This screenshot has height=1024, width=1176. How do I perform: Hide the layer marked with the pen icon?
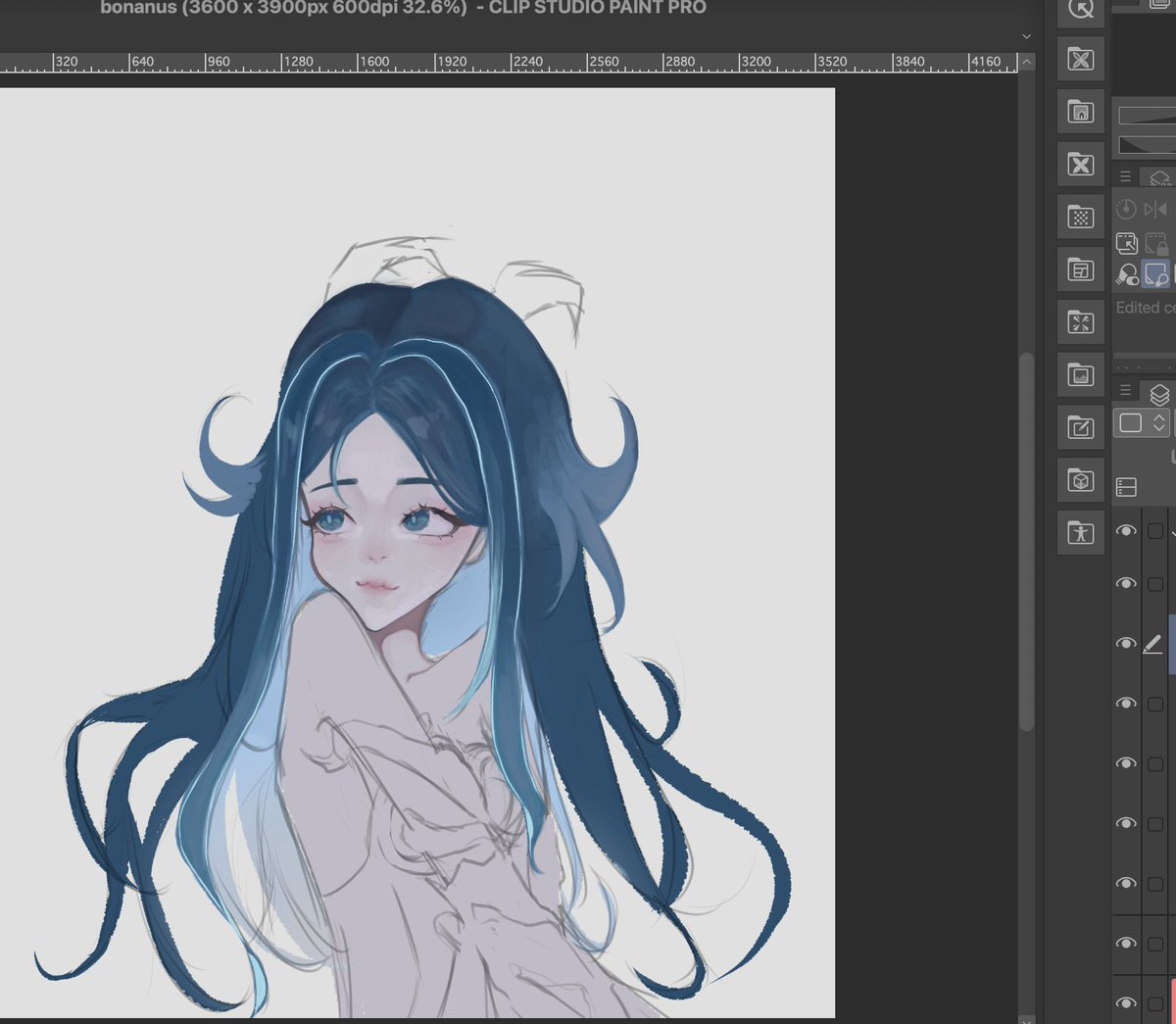coord(1126,644)
